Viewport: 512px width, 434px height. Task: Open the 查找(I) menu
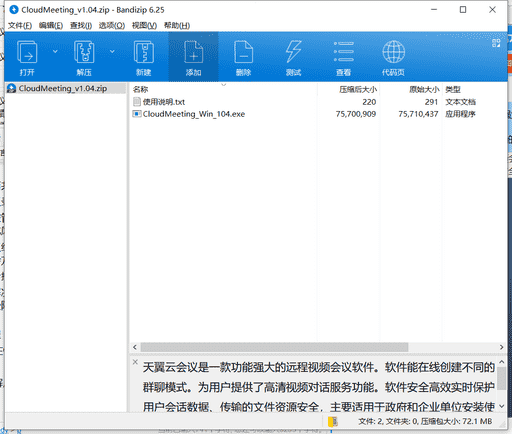(x=81, y=26)
